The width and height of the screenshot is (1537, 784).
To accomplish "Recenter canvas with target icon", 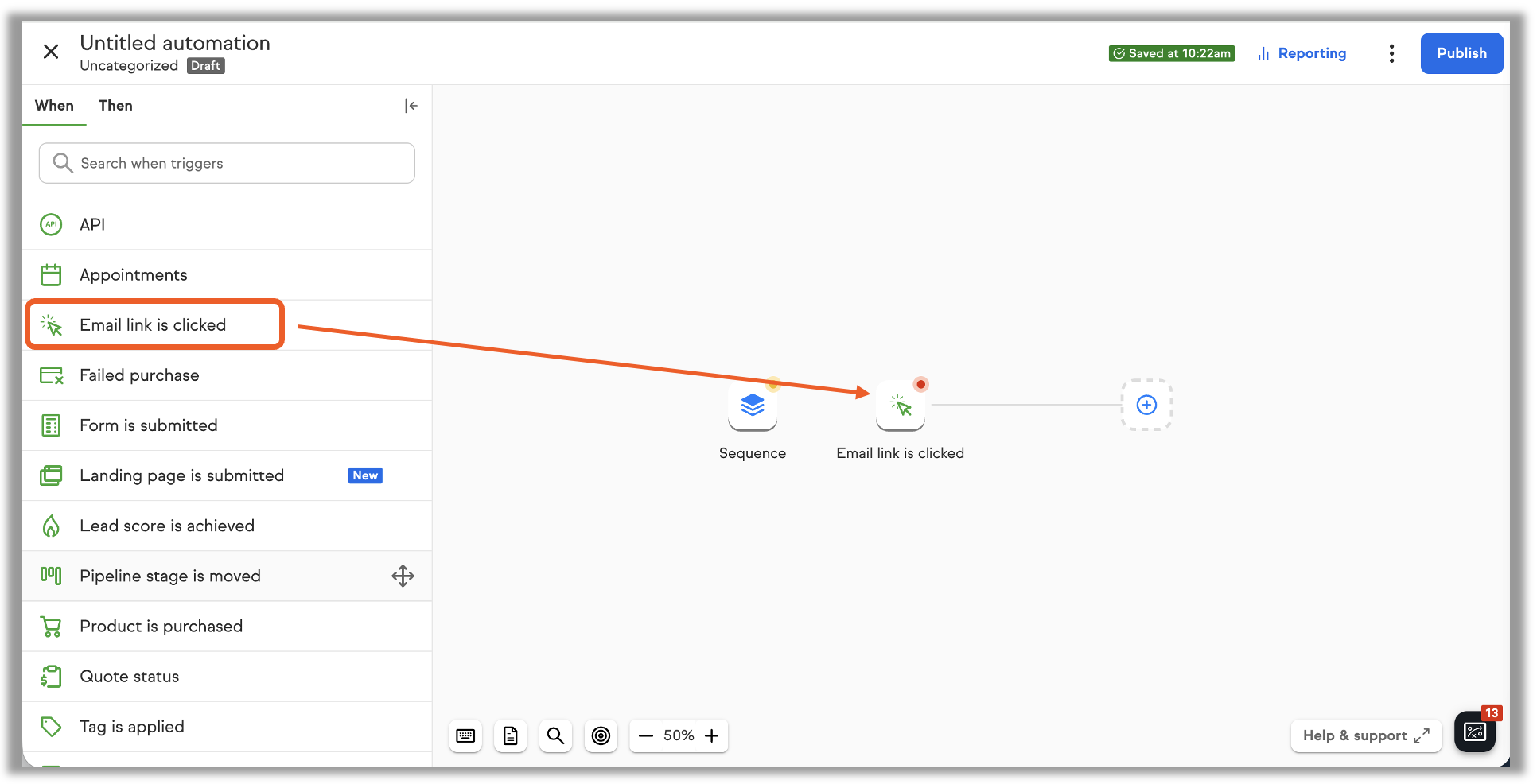I will coord(601,735).
